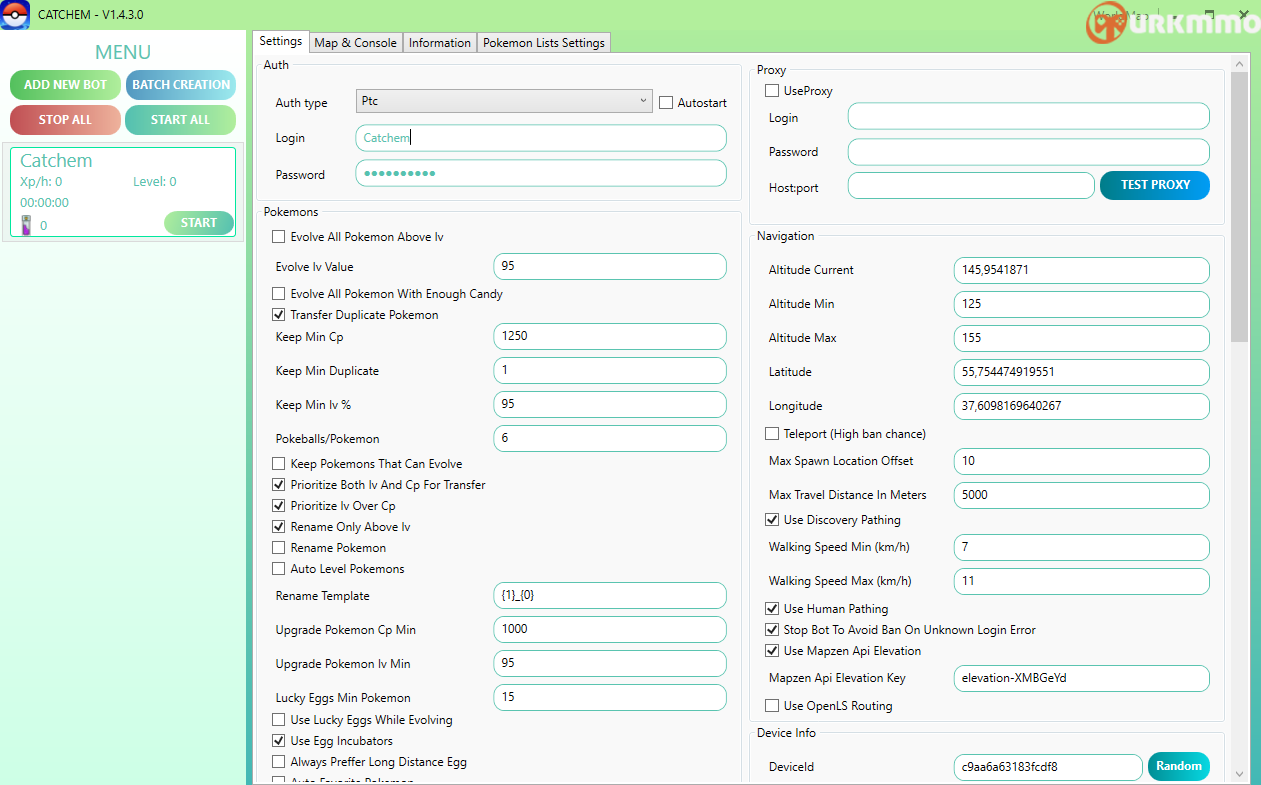Viewport: 1261px width, 785px height.
Task: Generate a Random DeviceId
Action: [x=1179, y=767]
